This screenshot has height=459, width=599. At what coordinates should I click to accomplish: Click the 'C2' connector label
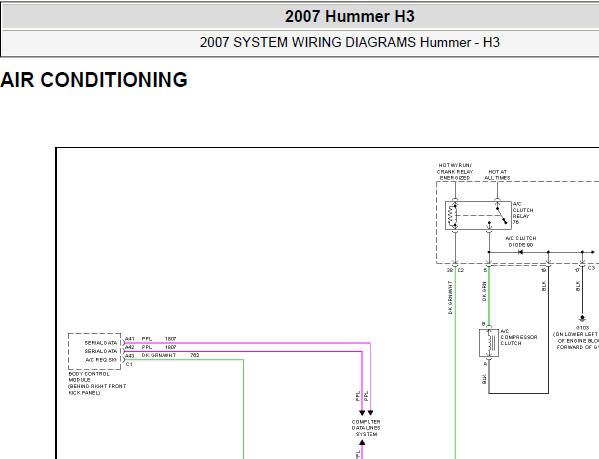pos(461,270)
